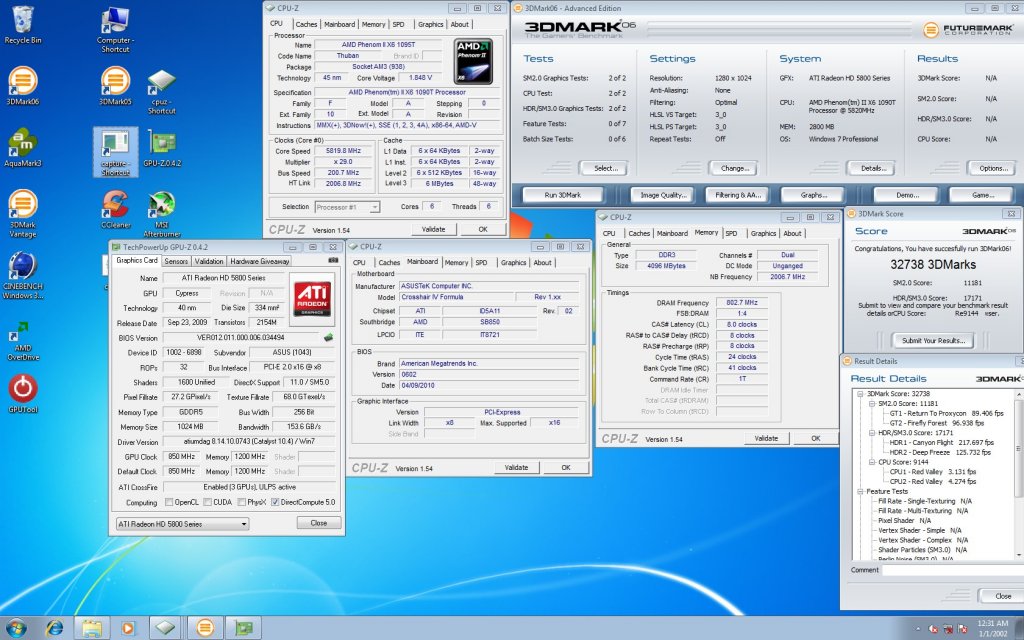Open the Processor #1 selection dropdown in CPU-Z
Viewport: 1024px width, 640px height.
[347, 207]
